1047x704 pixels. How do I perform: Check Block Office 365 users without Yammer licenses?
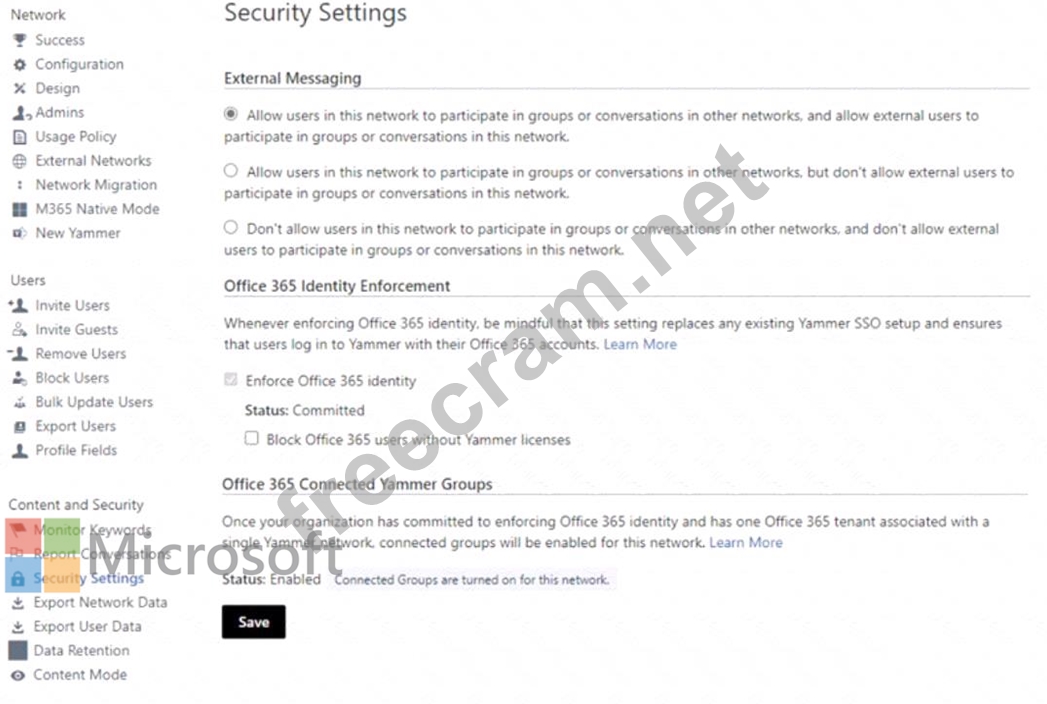pyautogui.click(x=252, y=438)
